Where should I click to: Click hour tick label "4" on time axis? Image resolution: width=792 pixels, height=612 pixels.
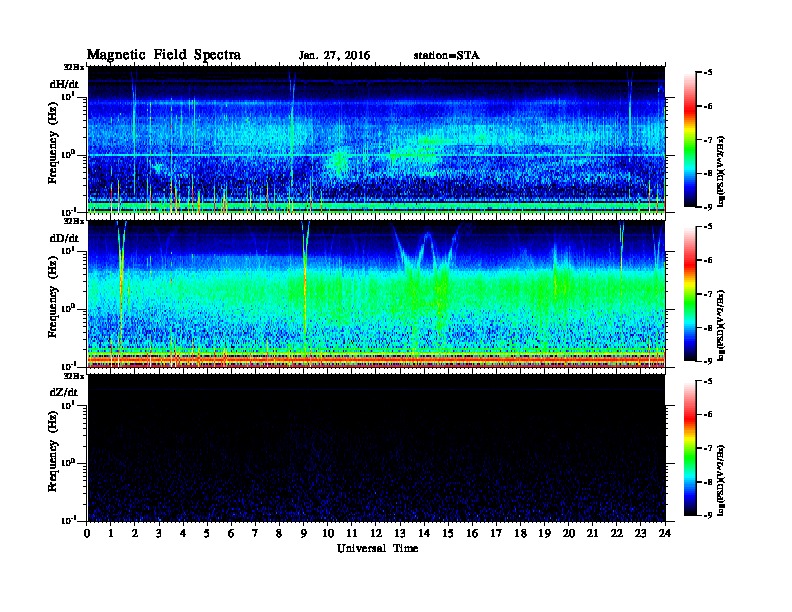point(183,534)
